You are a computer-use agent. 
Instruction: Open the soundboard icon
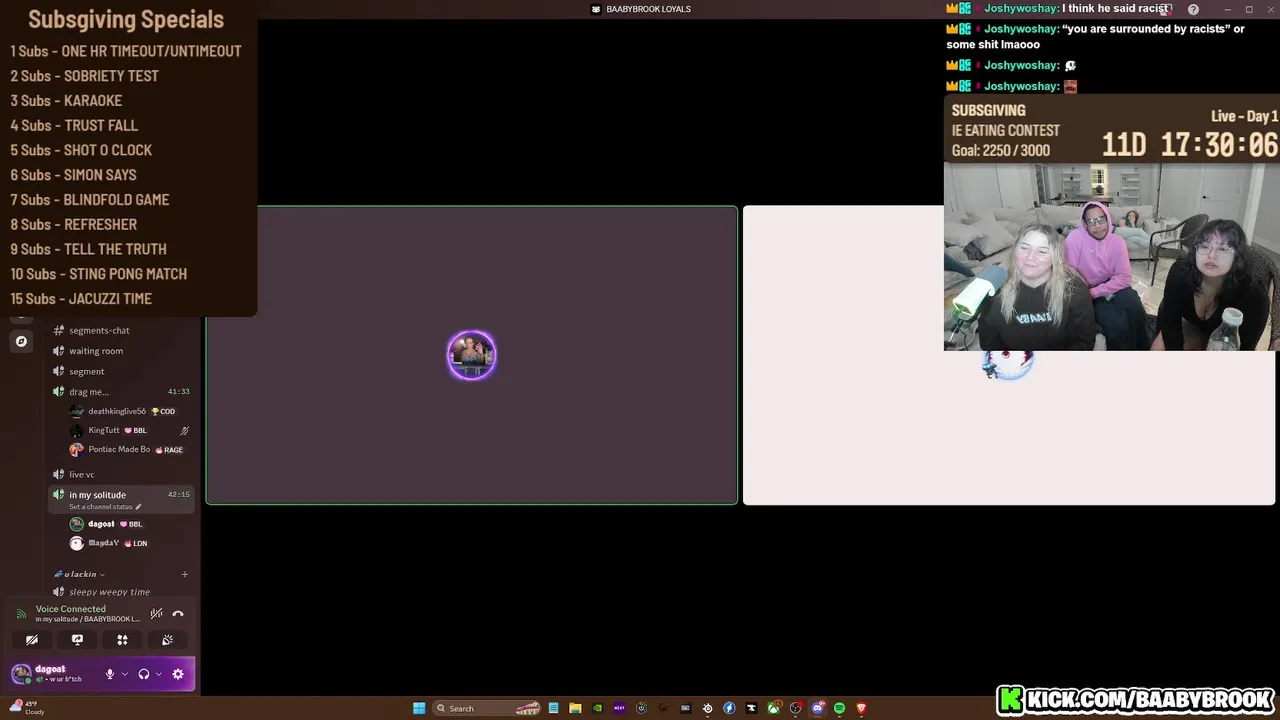click(167, 640)
